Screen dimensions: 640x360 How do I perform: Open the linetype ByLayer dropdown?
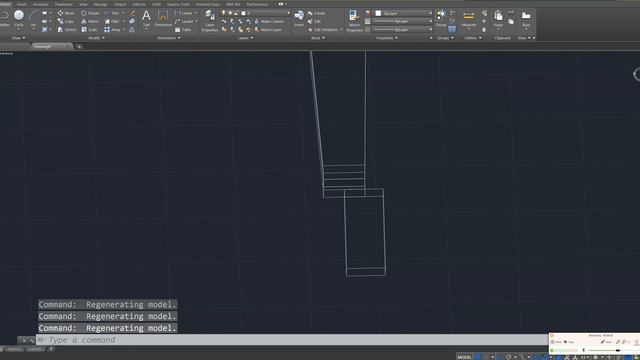click(402, 29)
